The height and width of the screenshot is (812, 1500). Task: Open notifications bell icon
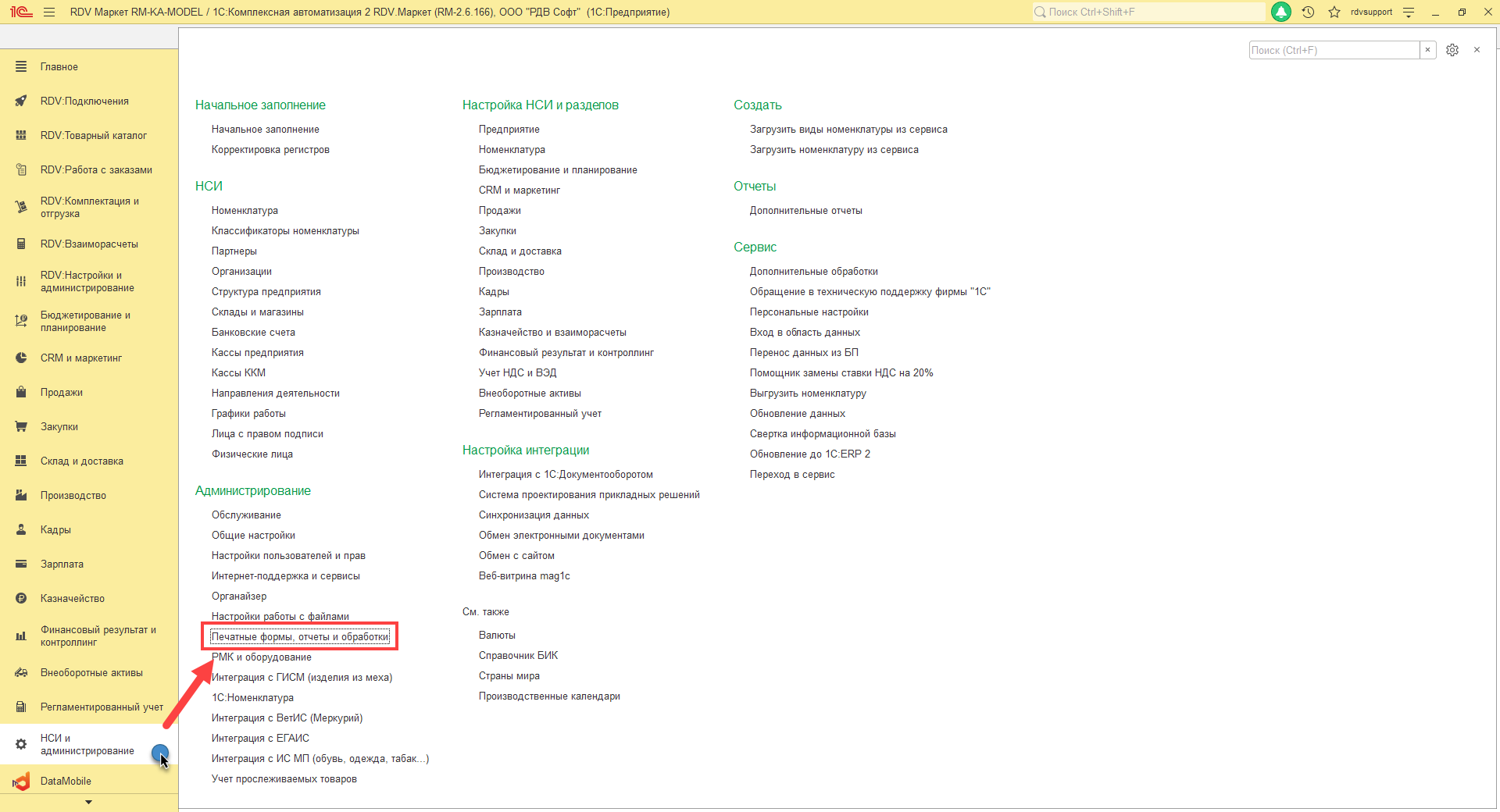coord(1281,12)
